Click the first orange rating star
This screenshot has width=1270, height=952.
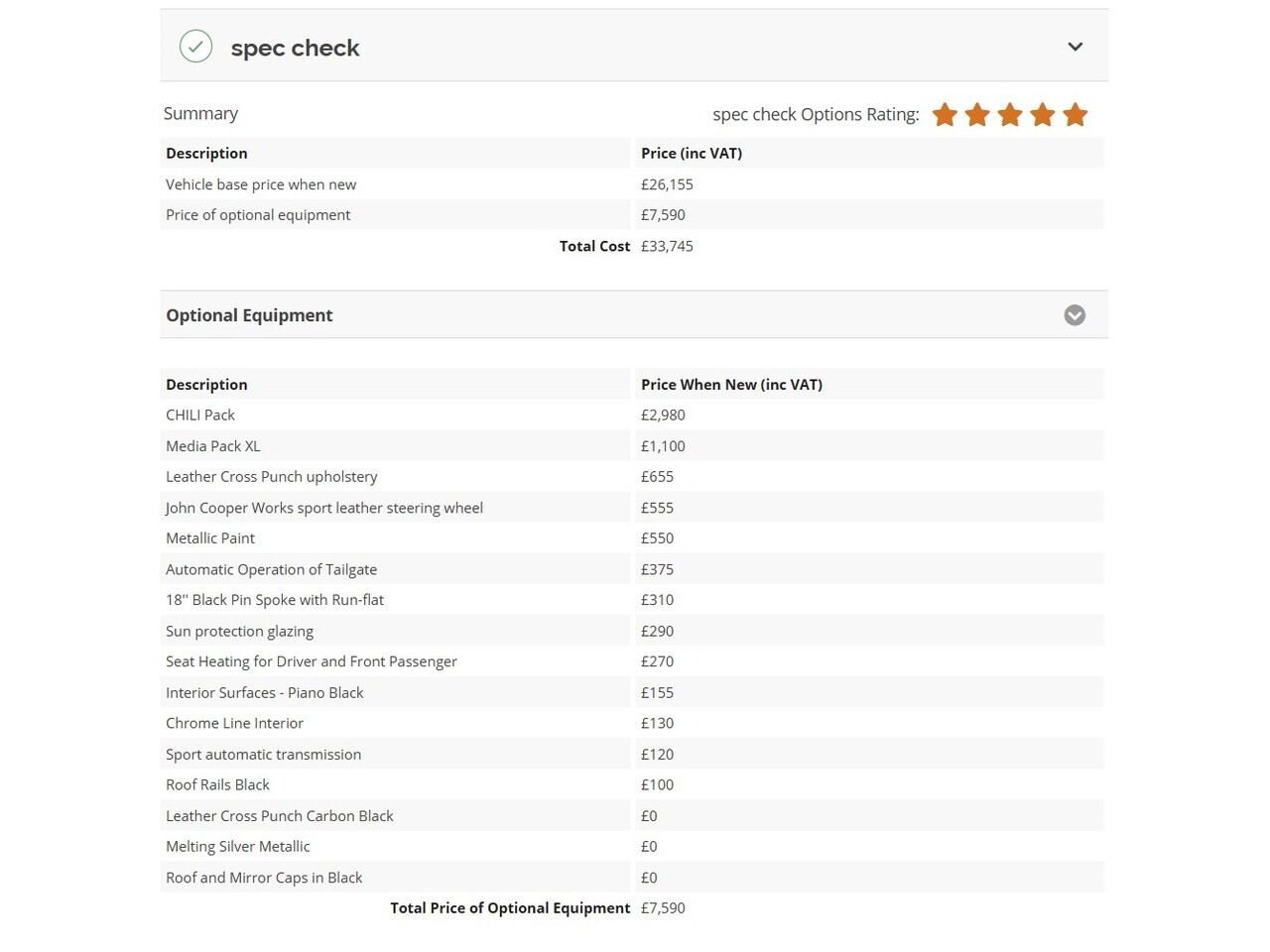945,115
